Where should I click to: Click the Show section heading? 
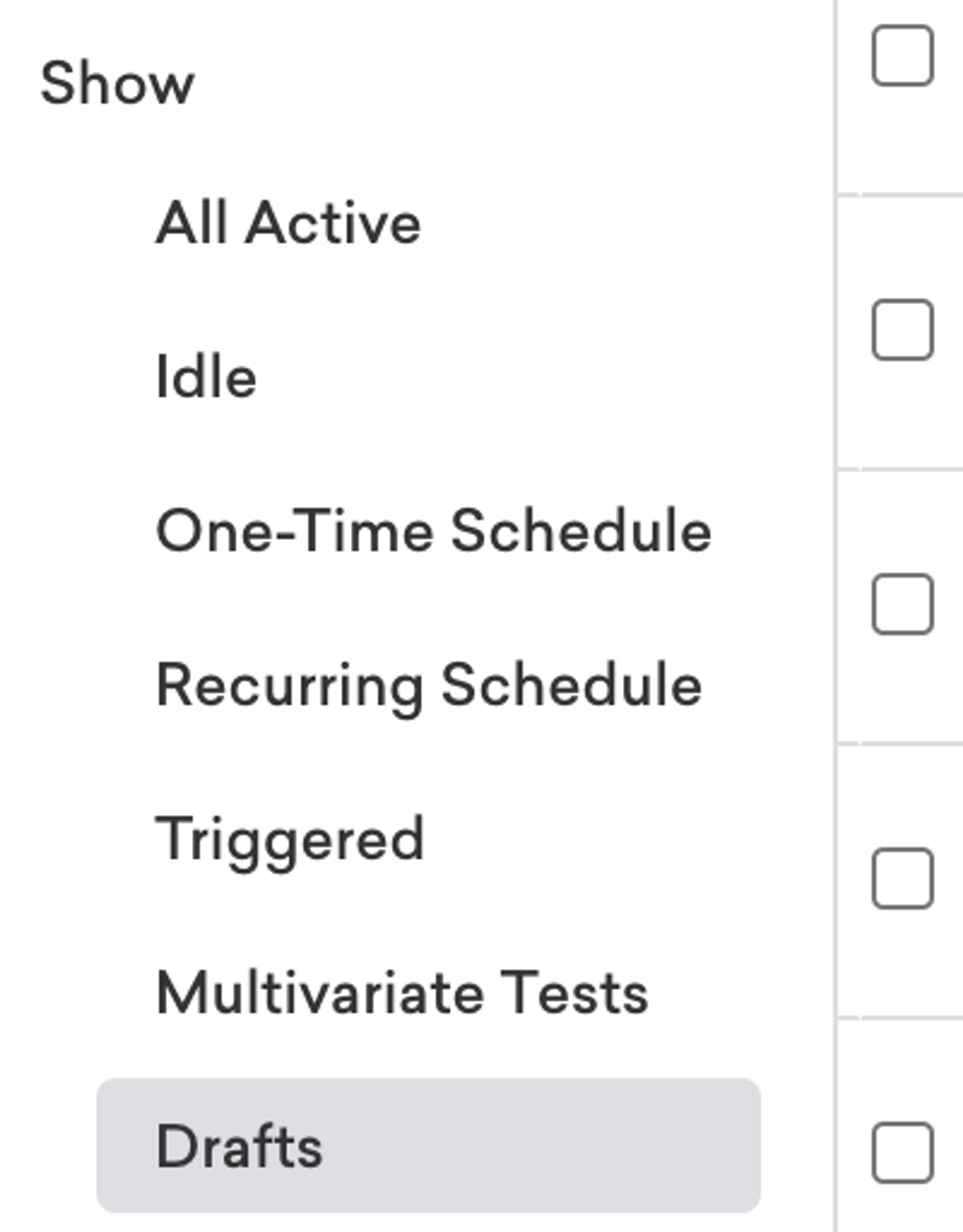click(117, 83)
